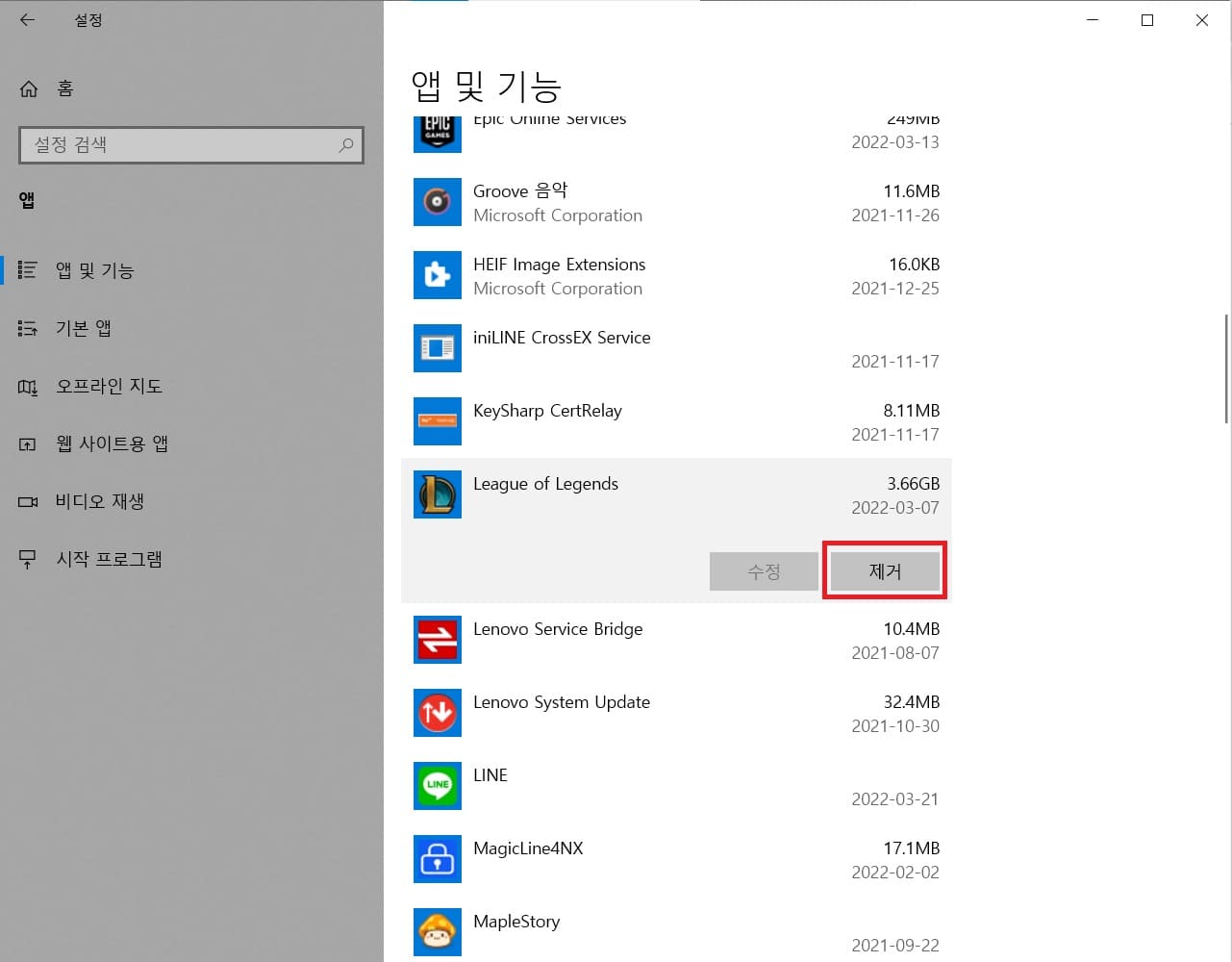The image size is (1232, 962).
Task: Click the grayed 수정 (Modify) button
Action: pos(764,571)
